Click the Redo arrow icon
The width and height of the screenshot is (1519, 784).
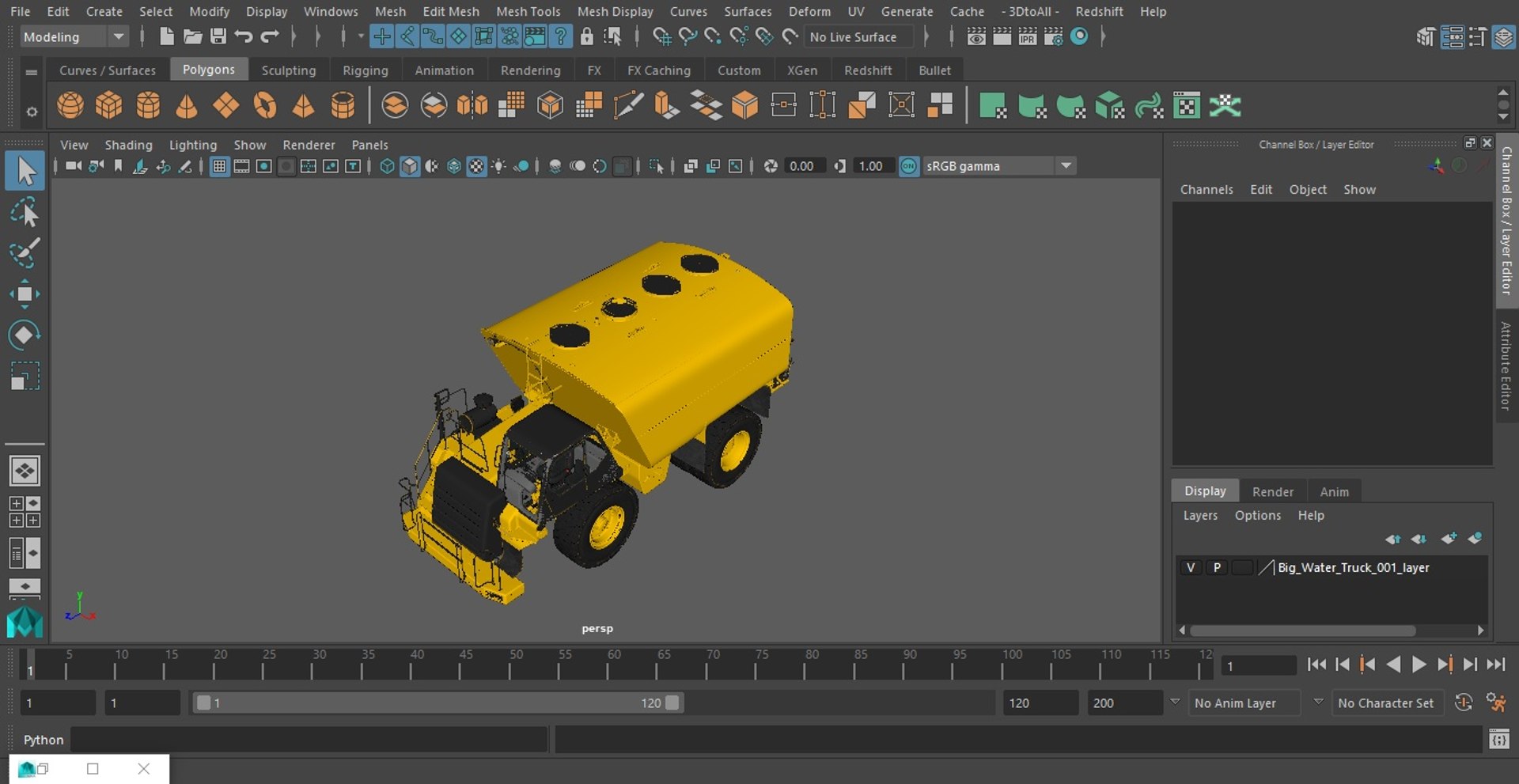click(270, 36)
